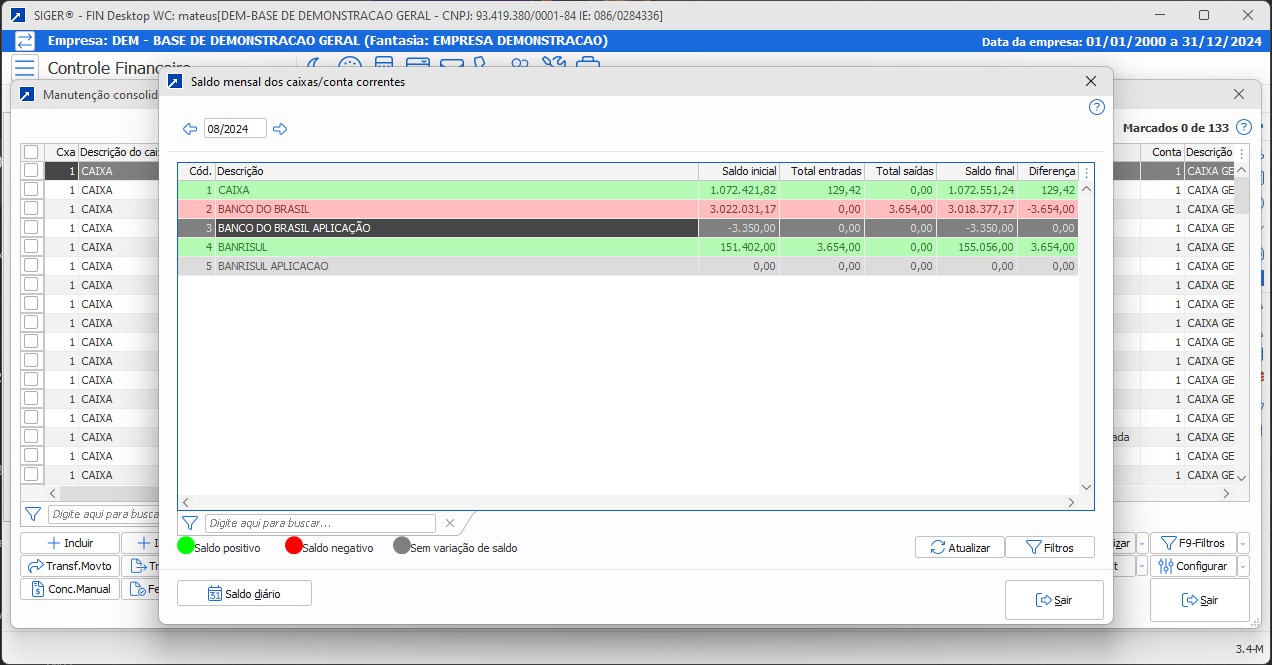Click Cxa column header in Manutenção grid

(61, 152)
